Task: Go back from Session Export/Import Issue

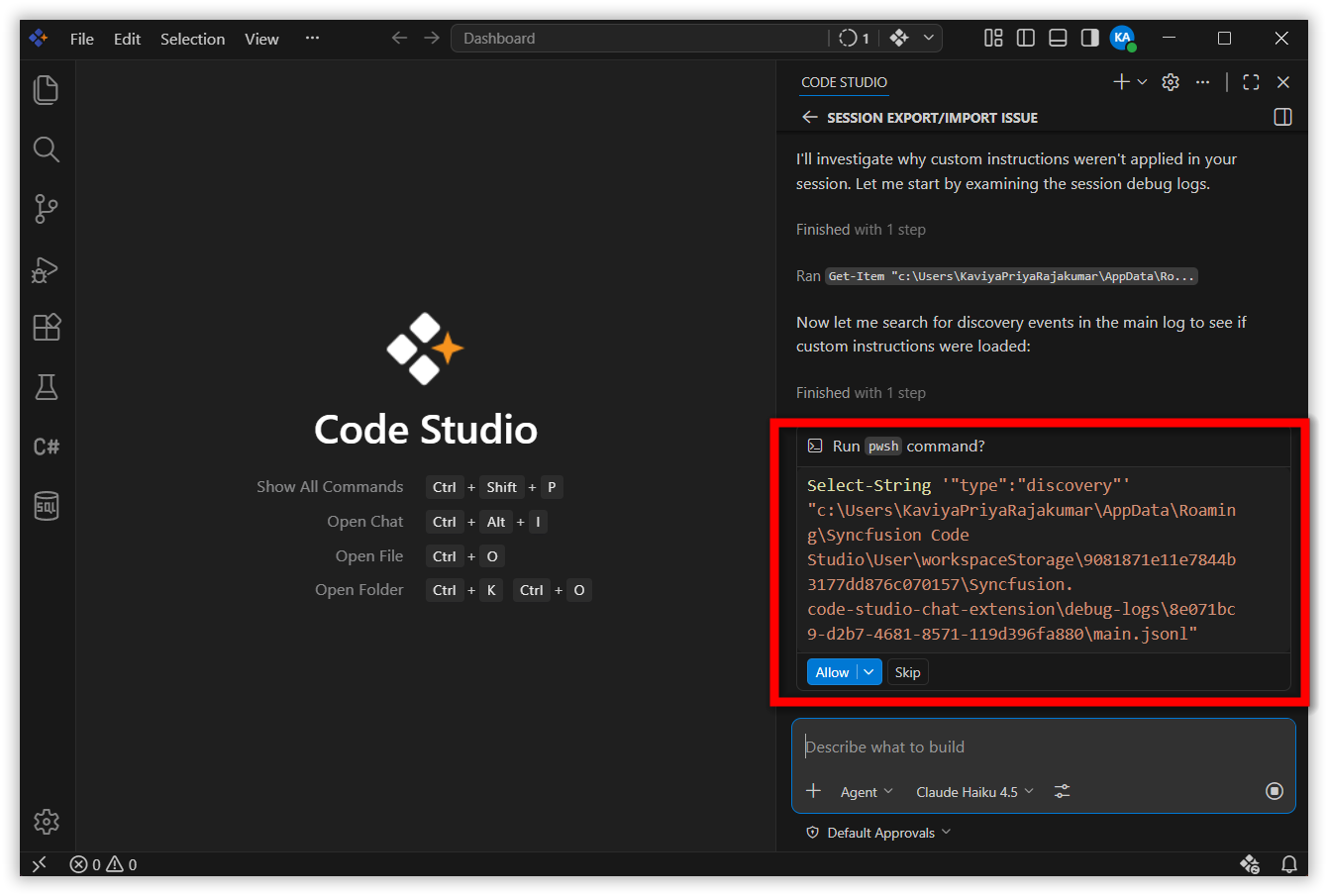Action: tap(809, 117)
